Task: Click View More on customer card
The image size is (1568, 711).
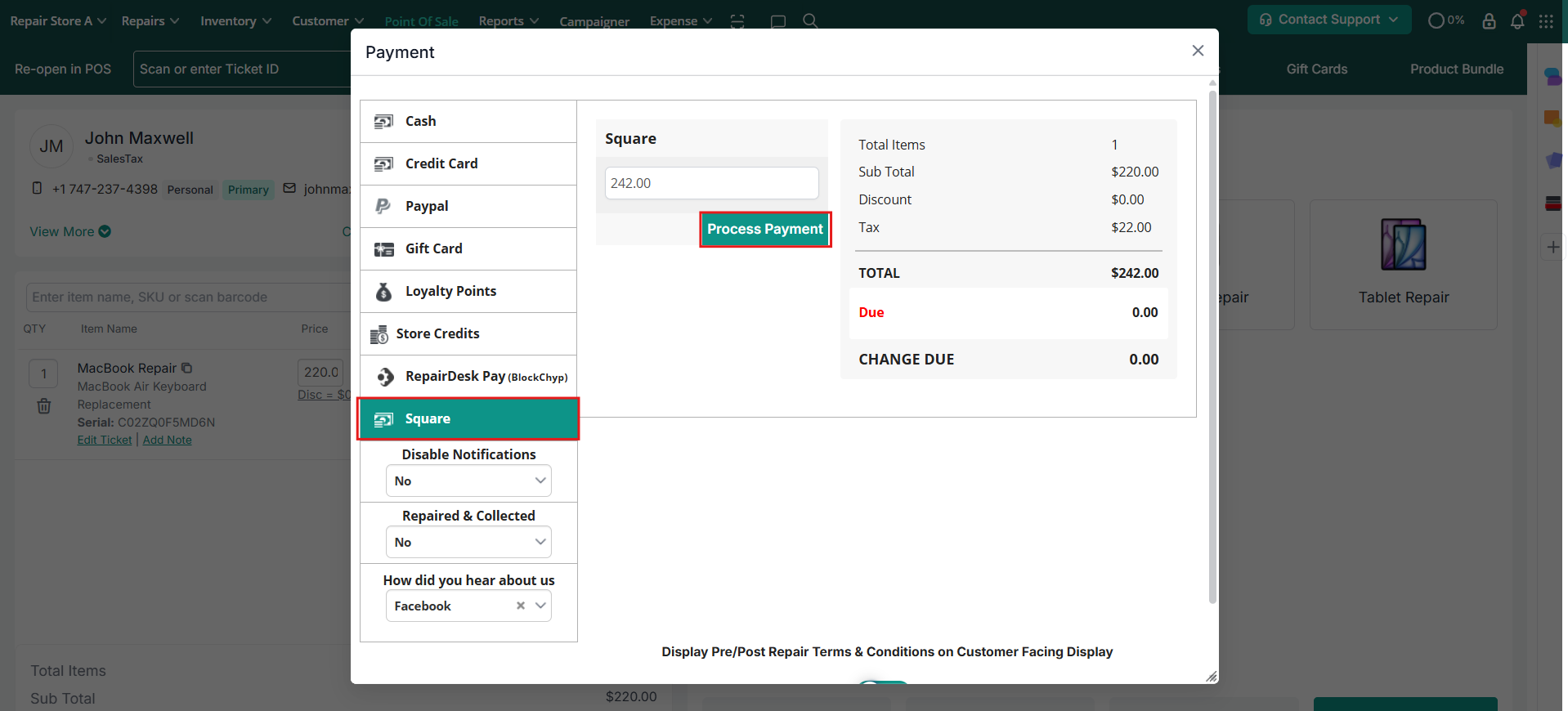Action: pos(70,232)
